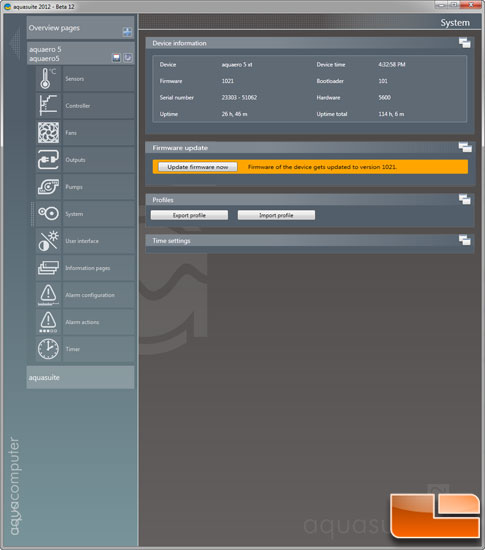Select Alarm configuration in the sidebar
485x550 pixels.
(99, 295)
